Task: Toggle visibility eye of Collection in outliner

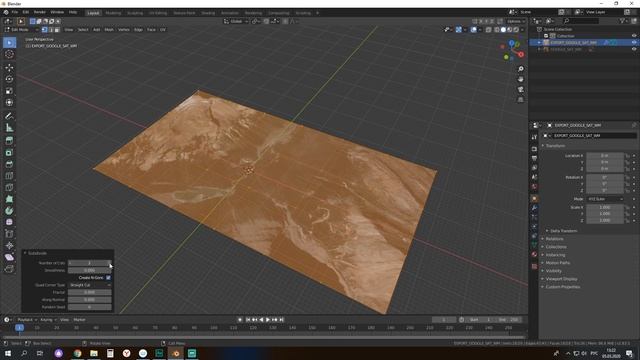Action: point(634,36)
